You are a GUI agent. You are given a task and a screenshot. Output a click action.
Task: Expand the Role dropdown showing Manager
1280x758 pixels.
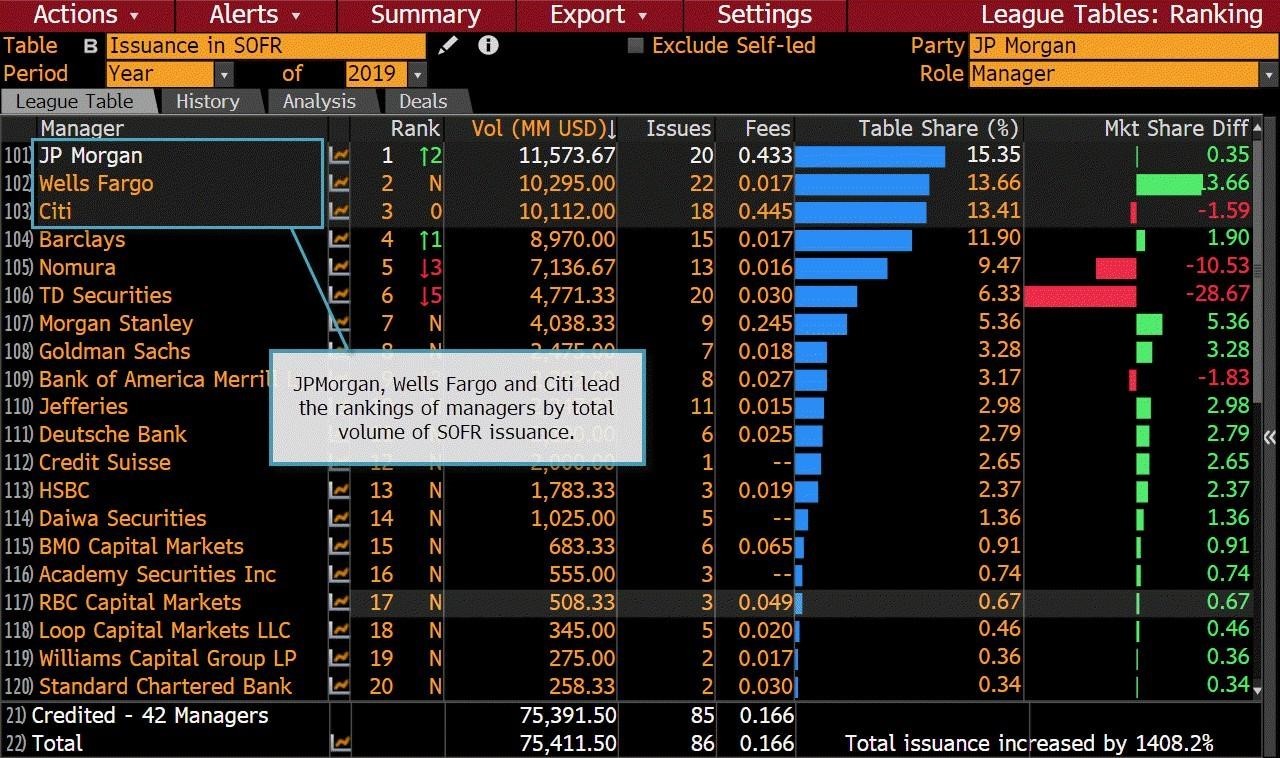coord(1270,74)
